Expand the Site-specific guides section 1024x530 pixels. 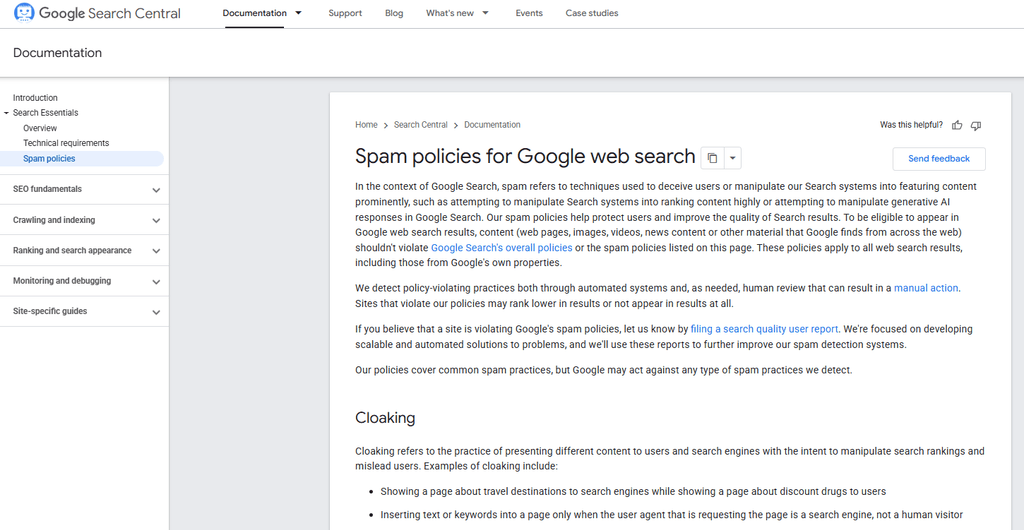pos(156,312)
